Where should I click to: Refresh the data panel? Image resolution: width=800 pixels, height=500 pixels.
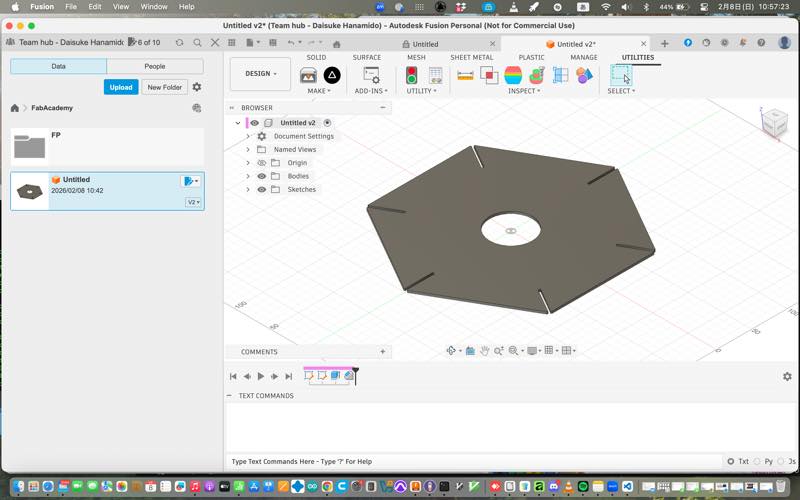point(179,43)
